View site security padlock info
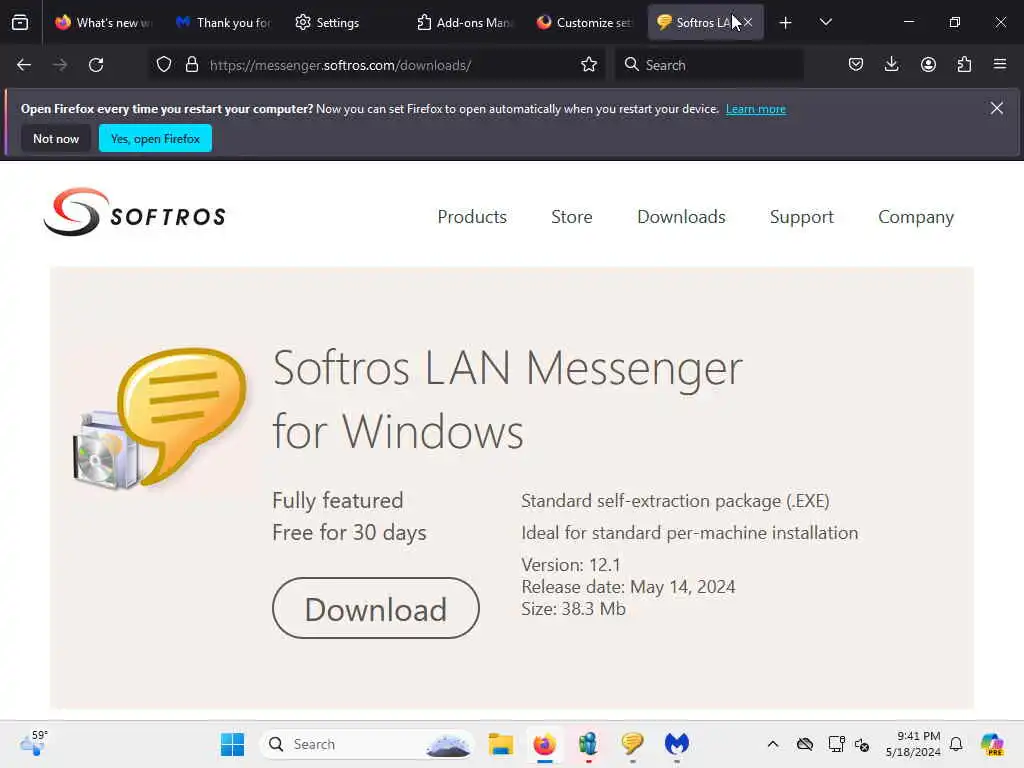Screen dimensions: 1024x768 191,65
